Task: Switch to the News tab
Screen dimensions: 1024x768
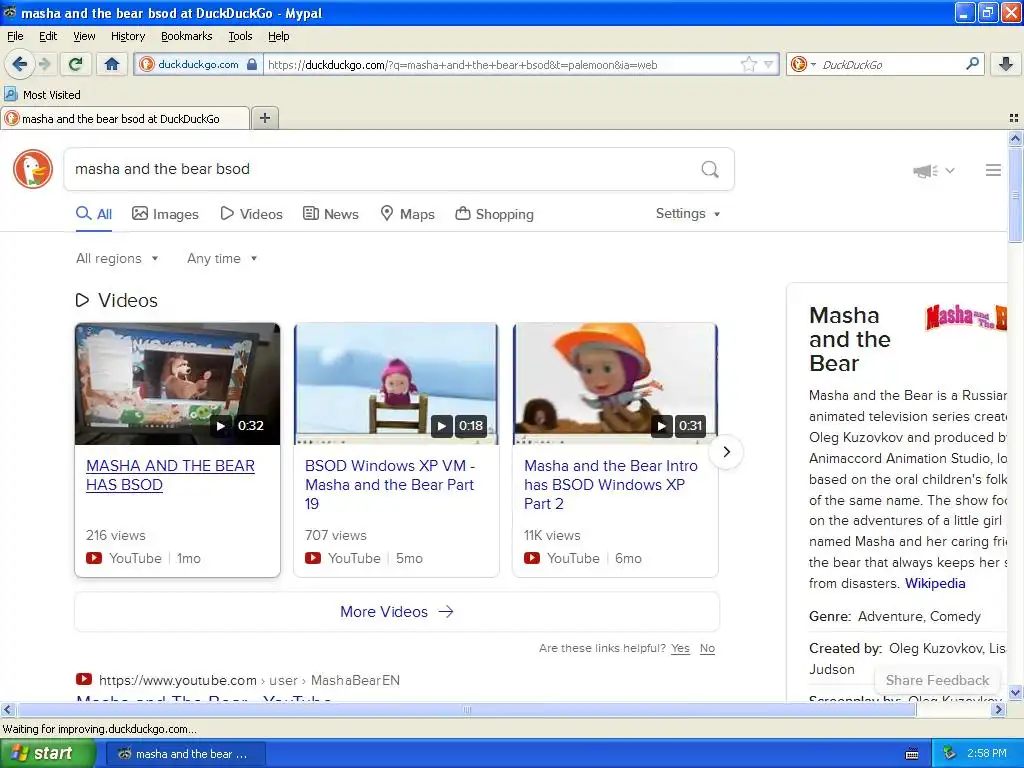Action: point(330,214)
